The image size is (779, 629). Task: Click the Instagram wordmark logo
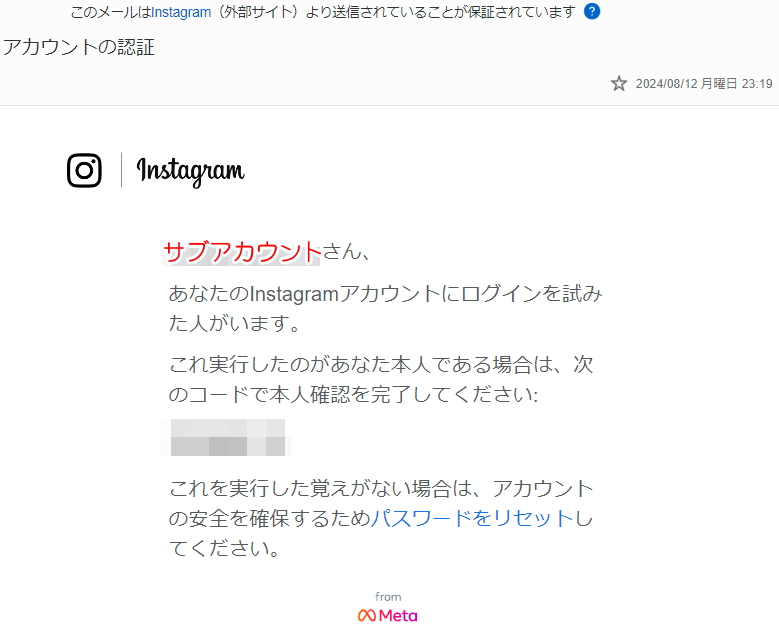point(190,172)
